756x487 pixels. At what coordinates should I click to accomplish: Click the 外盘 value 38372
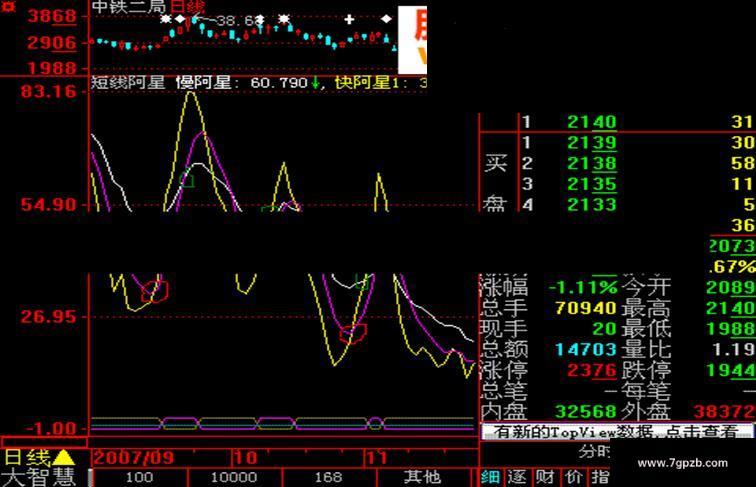pos(724,412)
